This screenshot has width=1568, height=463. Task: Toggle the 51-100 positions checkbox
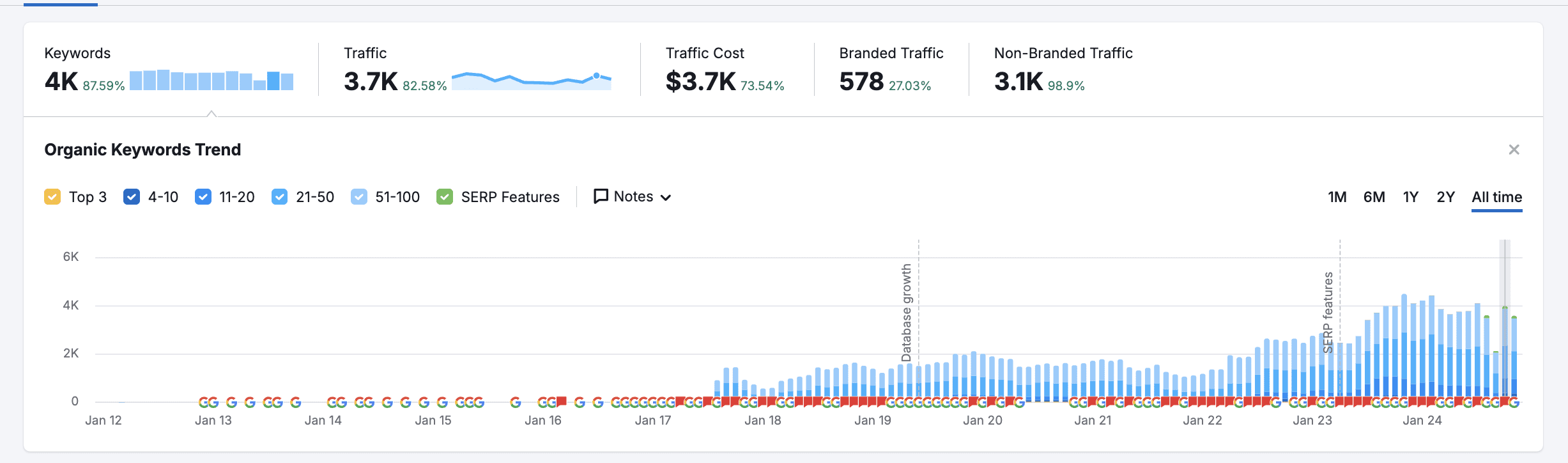pos(359,197)
